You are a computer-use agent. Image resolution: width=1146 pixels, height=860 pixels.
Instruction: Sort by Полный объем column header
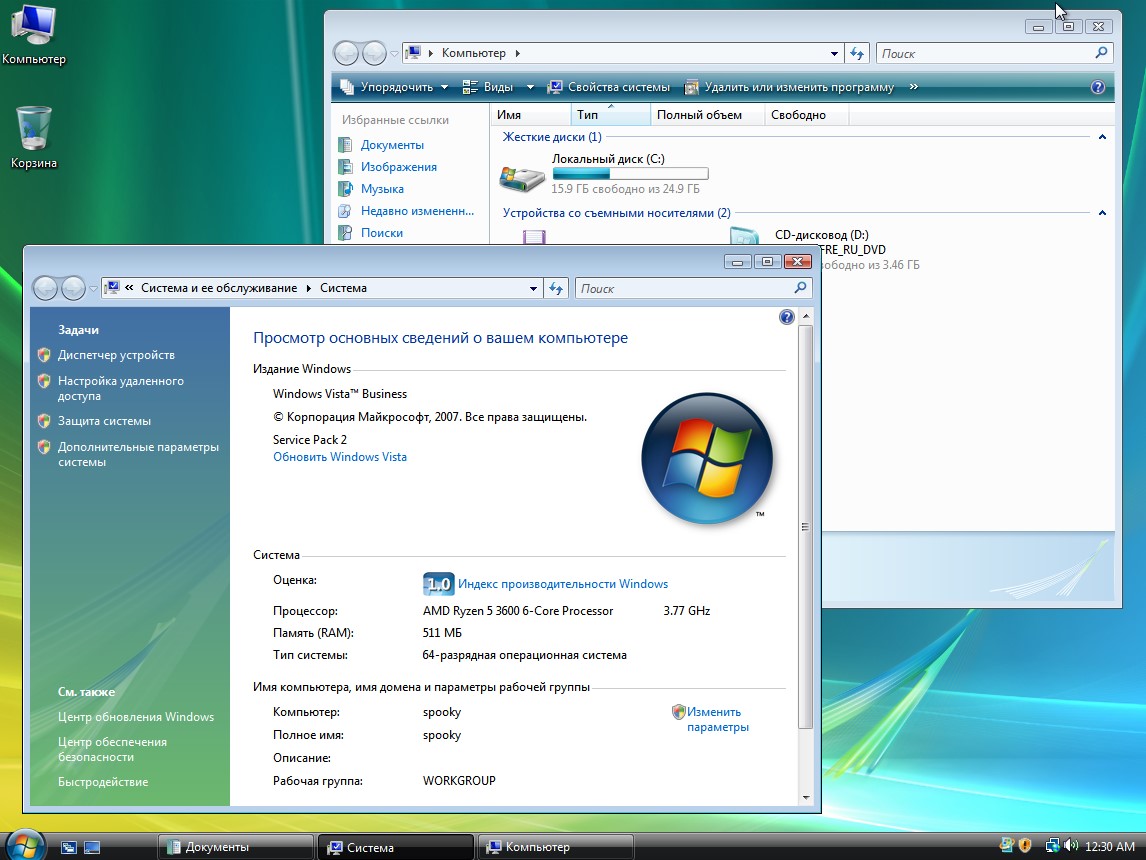click(707, 115)
